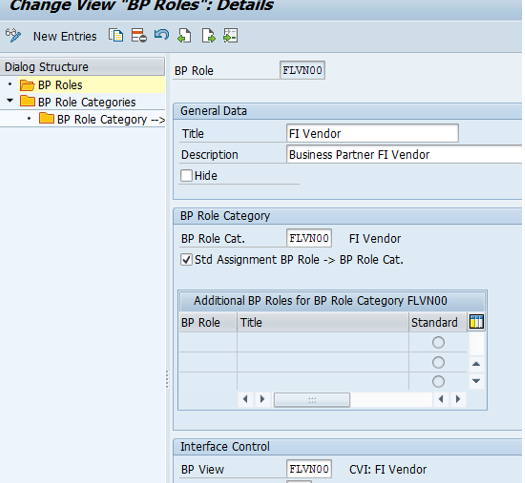Click the New Entries button
The width and height of the screenshot is (525, 483).
pos(65,36)
